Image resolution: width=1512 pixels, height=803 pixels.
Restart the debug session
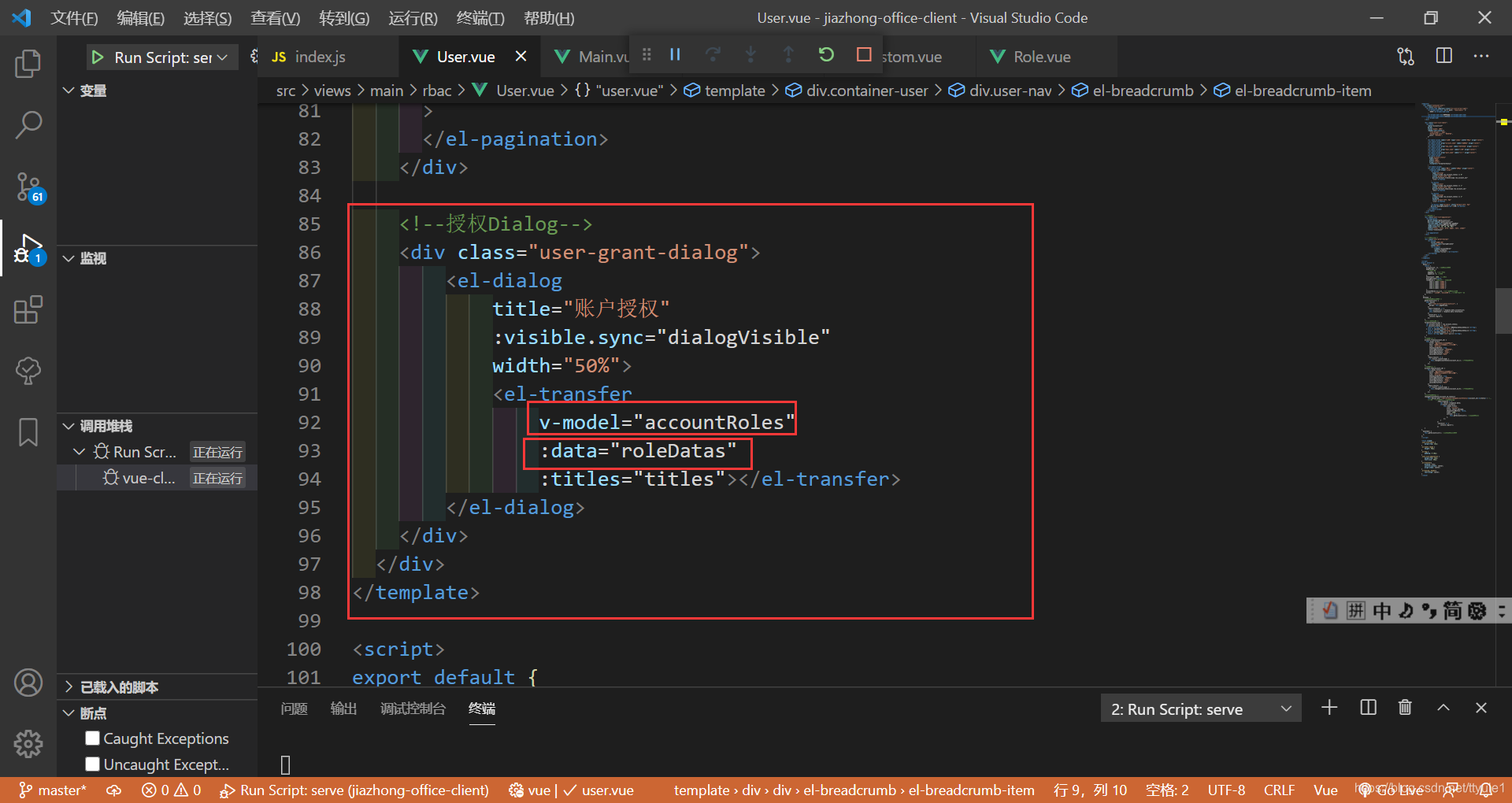click(826, 54)
